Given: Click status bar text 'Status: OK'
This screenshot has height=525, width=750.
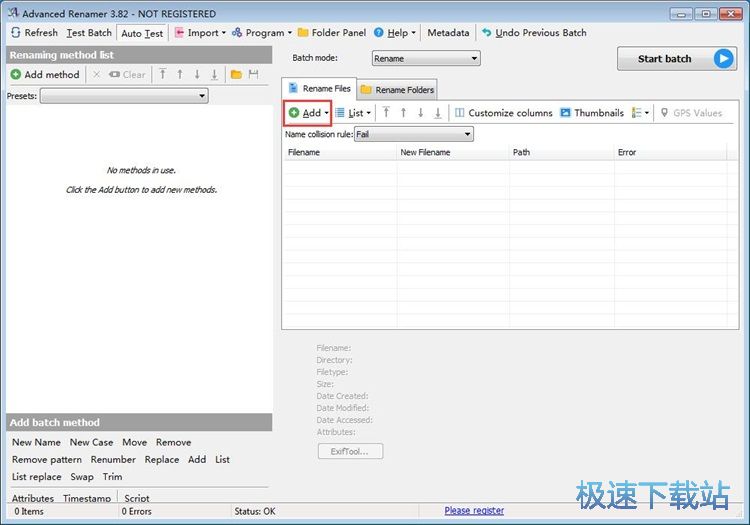Looking at the screenshot, I should click(x=255, y=511).
